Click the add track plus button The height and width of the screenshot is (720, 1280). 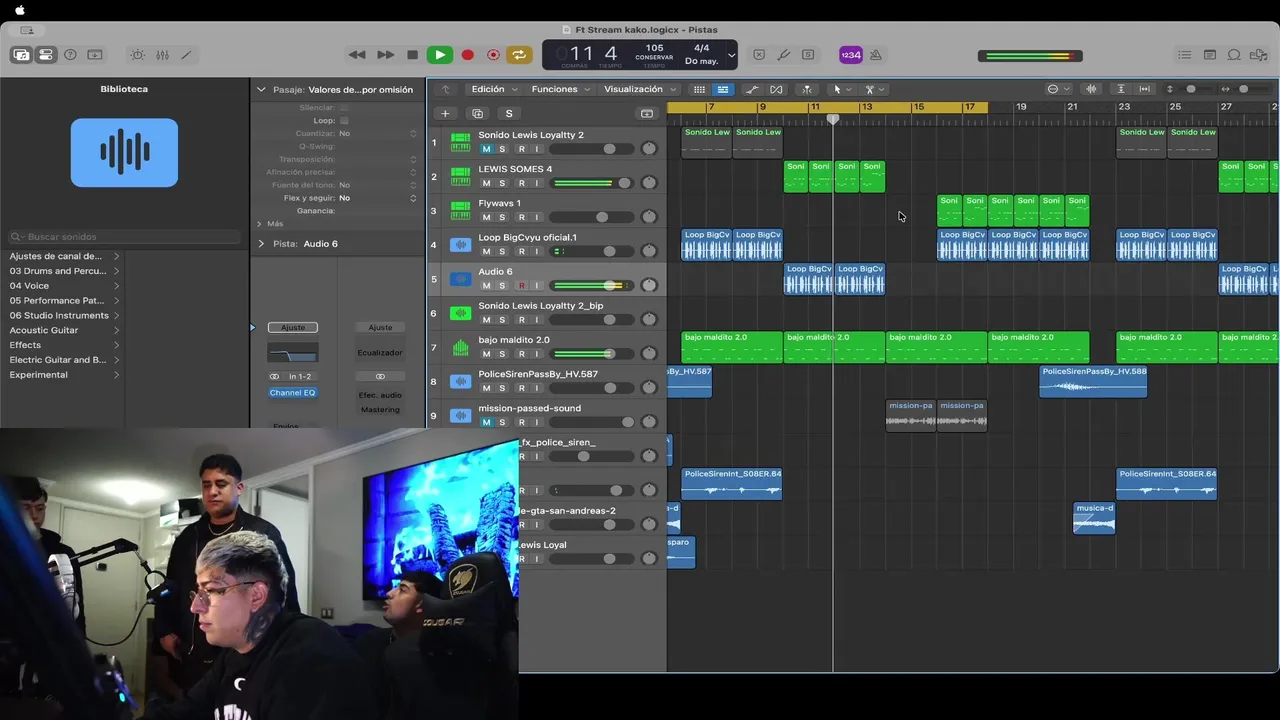pyautogui.click(x=445, y=113)
